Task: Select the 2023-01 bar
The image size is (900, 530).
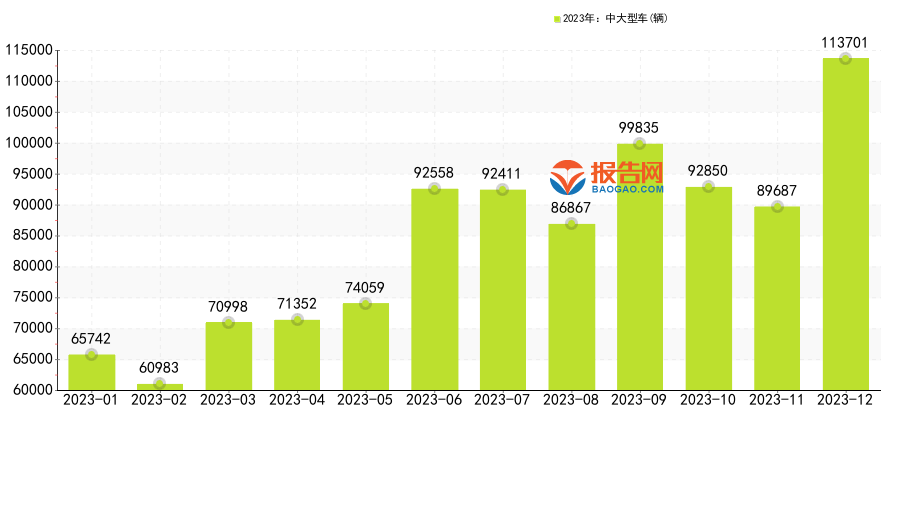Action: pyautogui.click(x=92, y=373)
